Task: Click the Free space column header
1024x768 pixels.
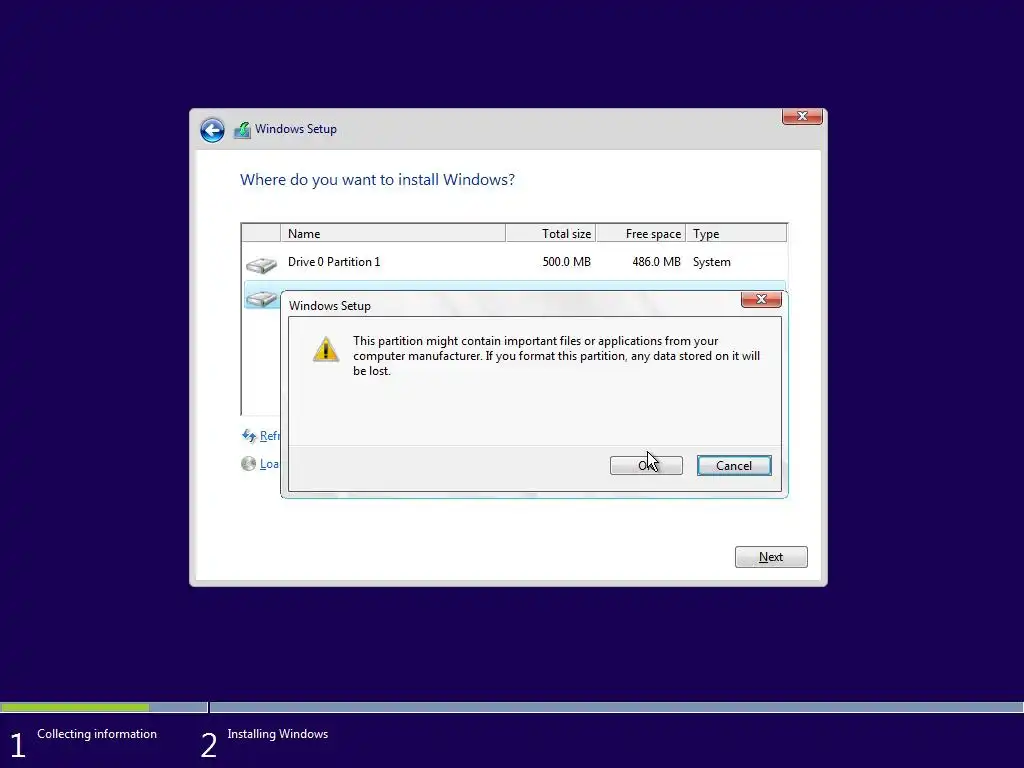Action: tap(641, 233)
